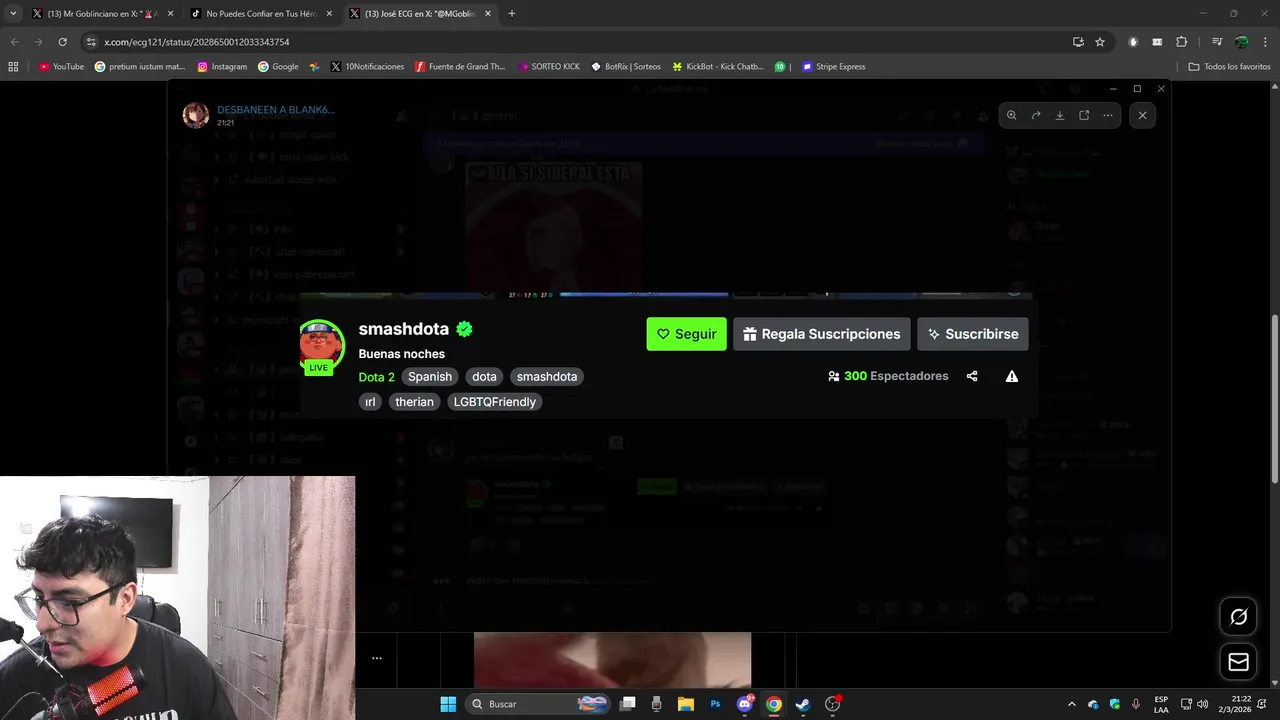Open the Stripe Express bookmark
The image size is (1280, 720).
click(x=834, y=67)
